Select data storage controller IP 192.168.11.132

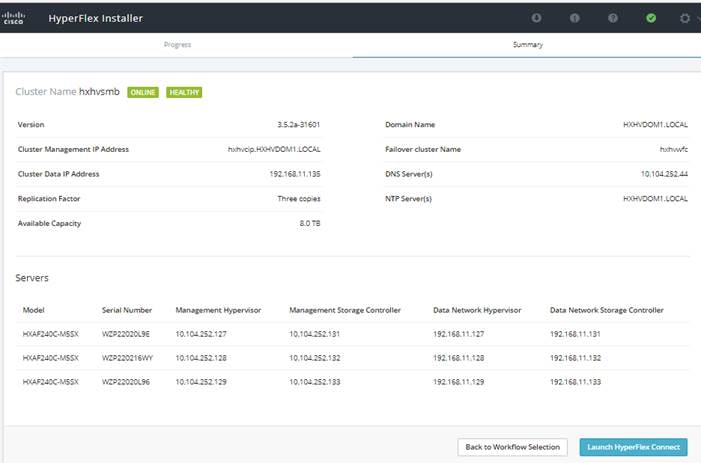(575, 358)
